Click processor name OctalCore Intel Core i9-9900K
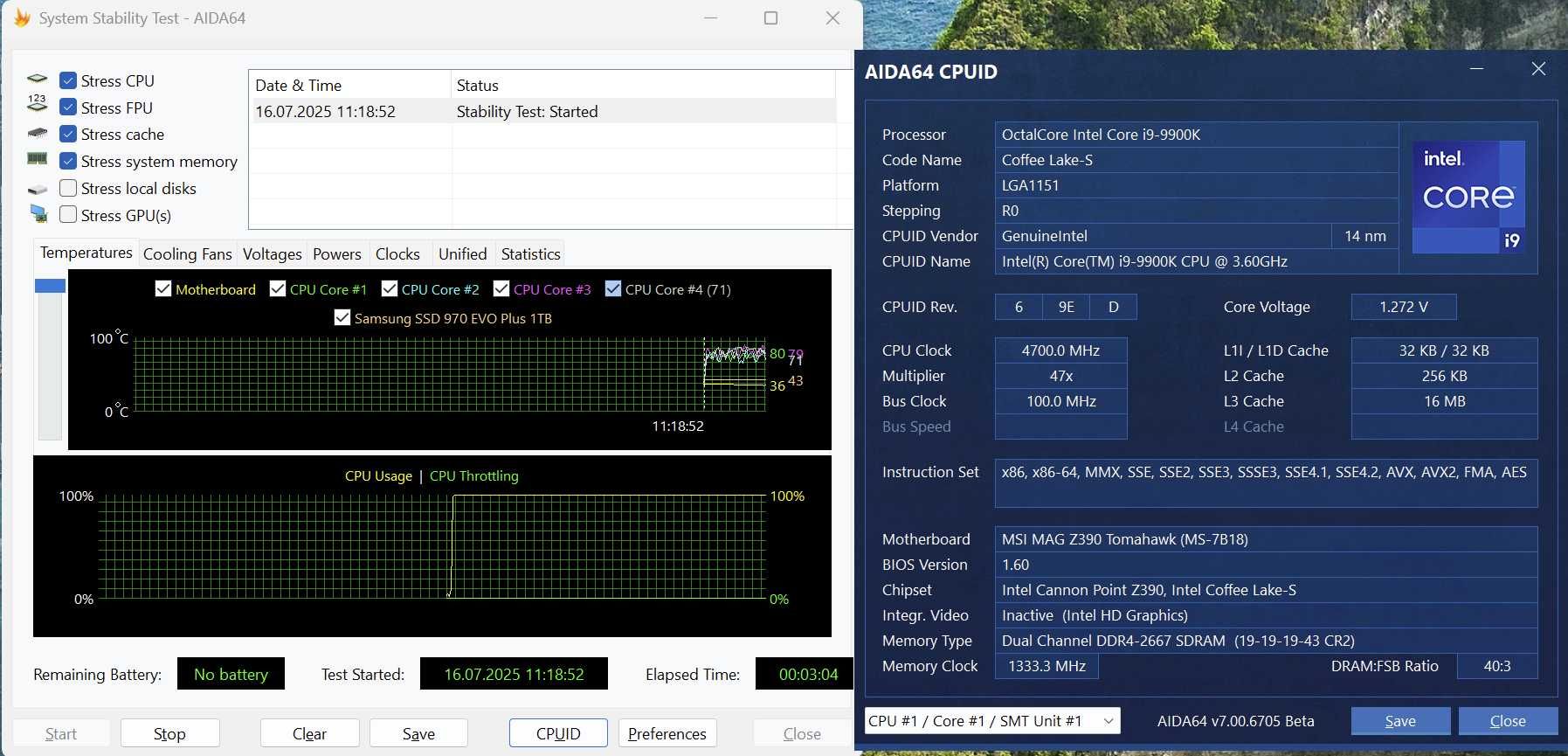This screenshot has height=756, width=1568. [1197, 135]
